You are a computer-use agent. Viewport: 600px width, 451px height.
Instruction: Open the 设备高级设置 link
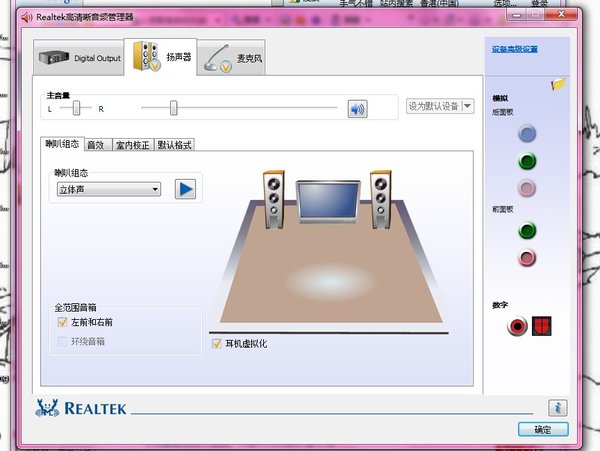515,49
